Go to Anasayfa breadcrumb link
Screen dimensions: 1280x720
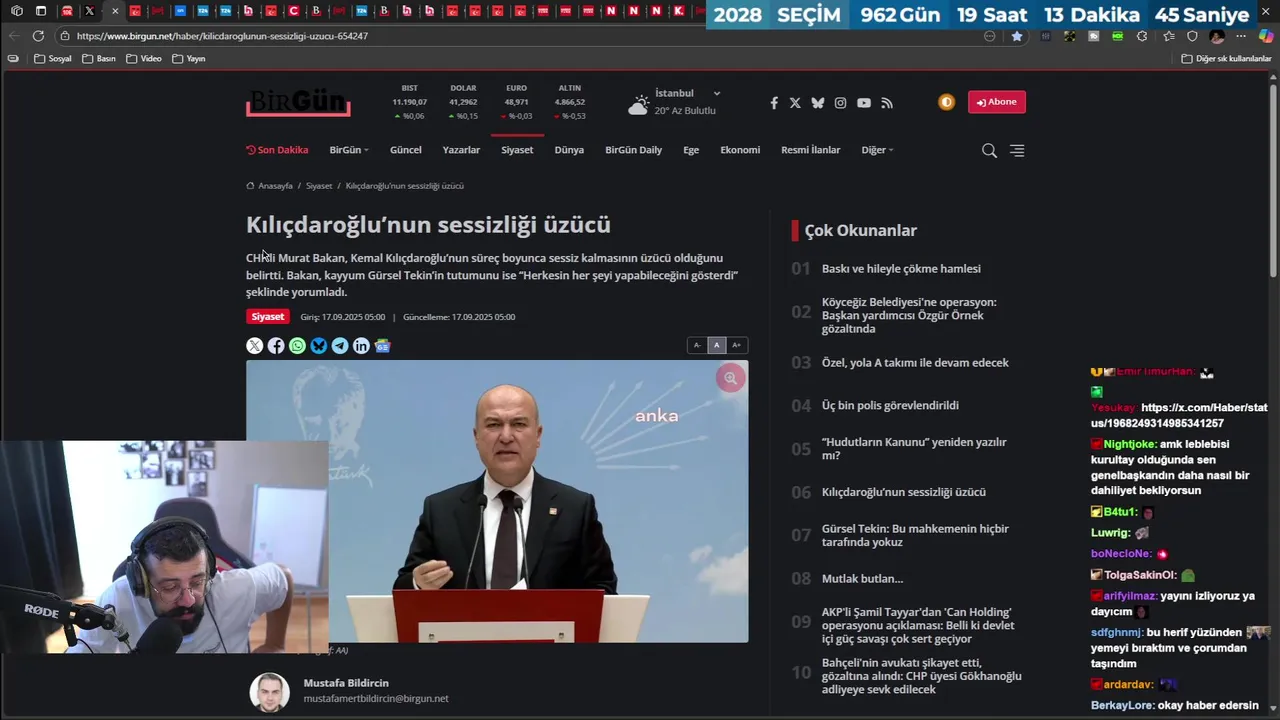269,186
